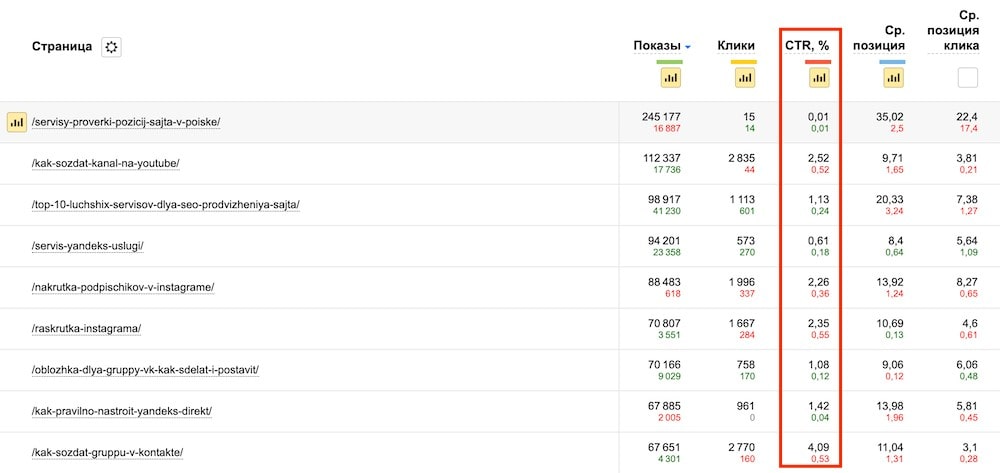Toggle chart icon under CTR, % column

pos(818,77)
